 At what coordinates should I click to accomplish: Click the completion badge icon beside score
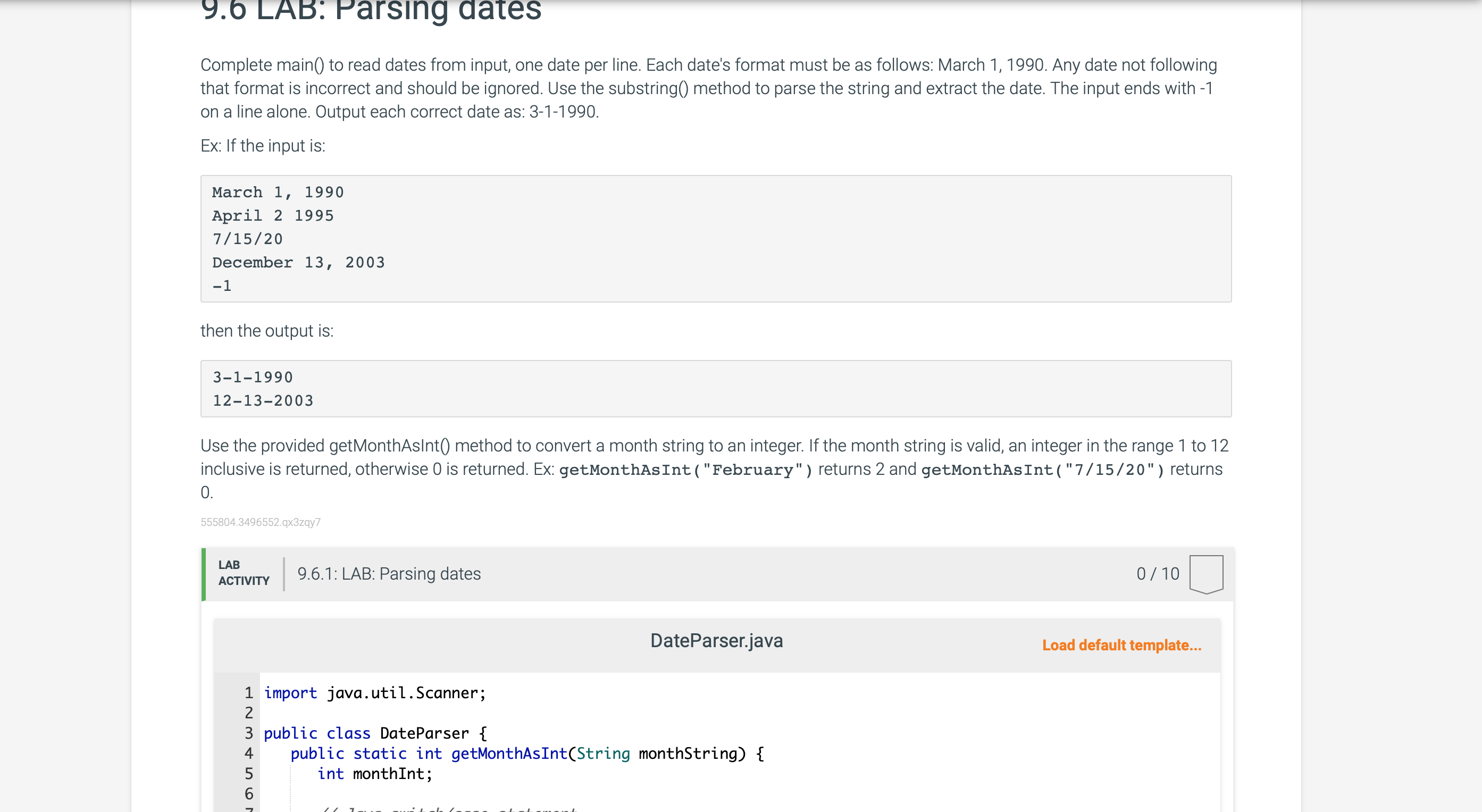pos(1206,574)
